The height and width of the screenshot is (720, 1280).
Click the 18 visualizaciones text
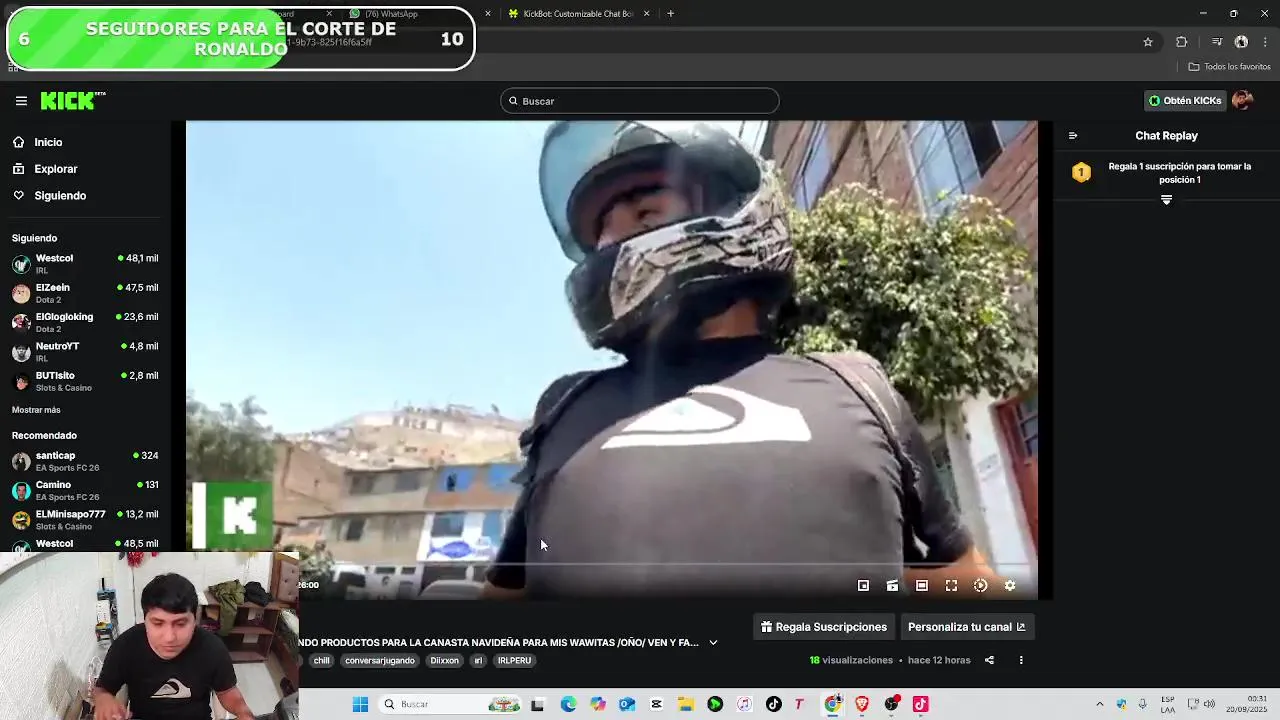(x=851, y=660)
